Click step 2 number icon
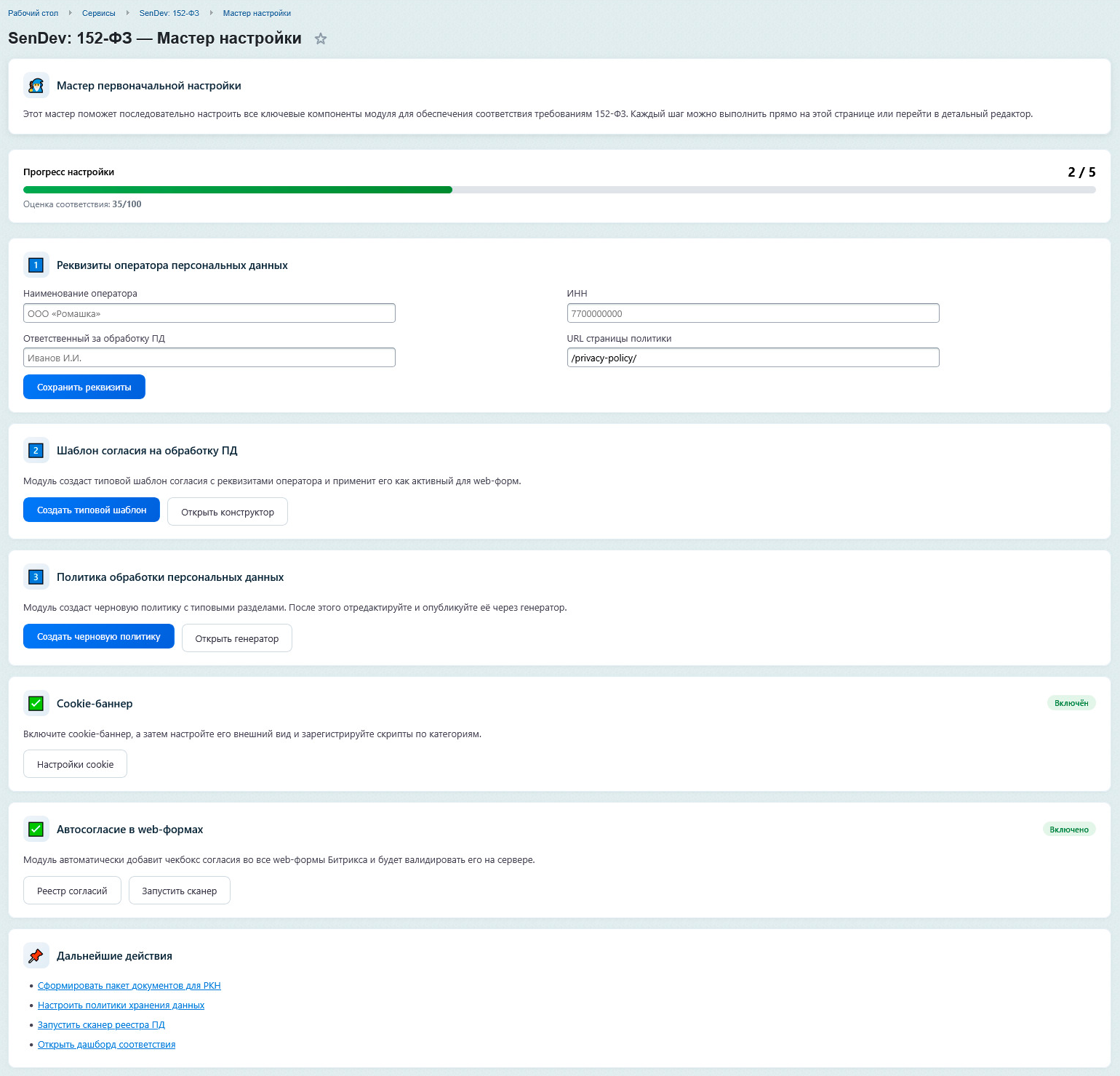Screen dimensions: 1120x1076 [x=36, y=451]
